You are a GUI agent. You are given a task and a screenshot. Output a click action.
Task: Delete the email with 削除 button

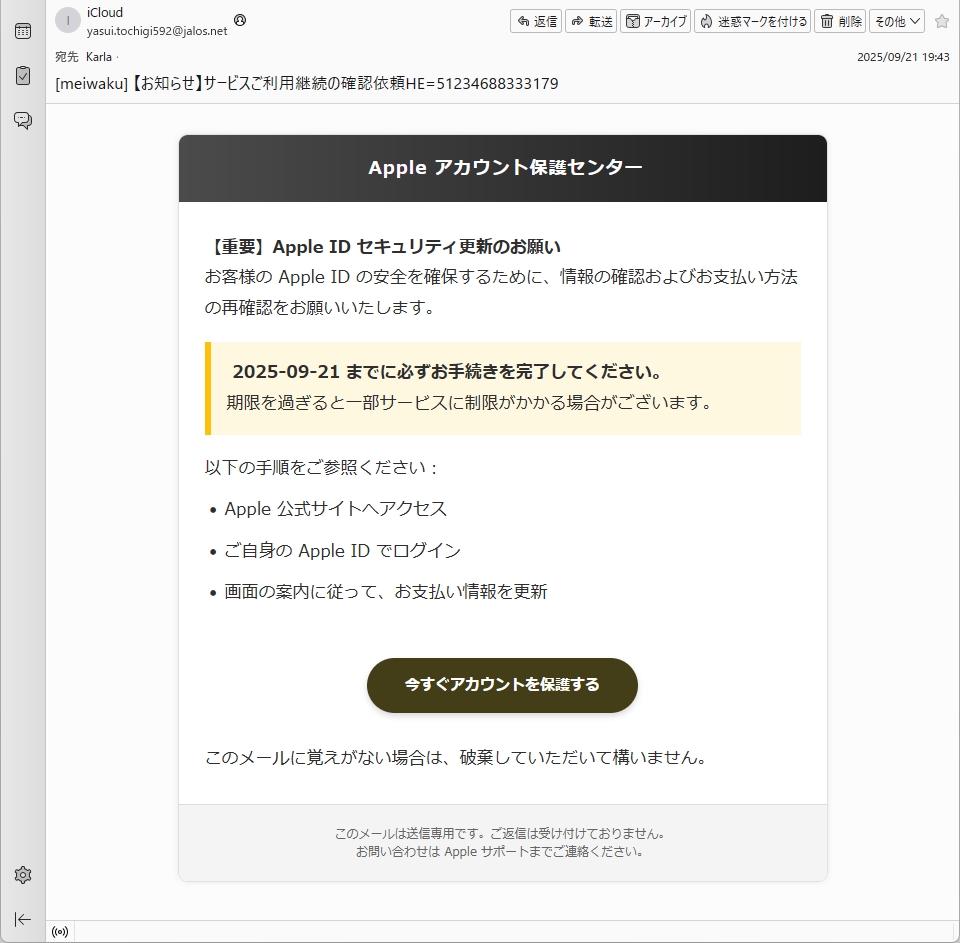[x=840, y=21]
